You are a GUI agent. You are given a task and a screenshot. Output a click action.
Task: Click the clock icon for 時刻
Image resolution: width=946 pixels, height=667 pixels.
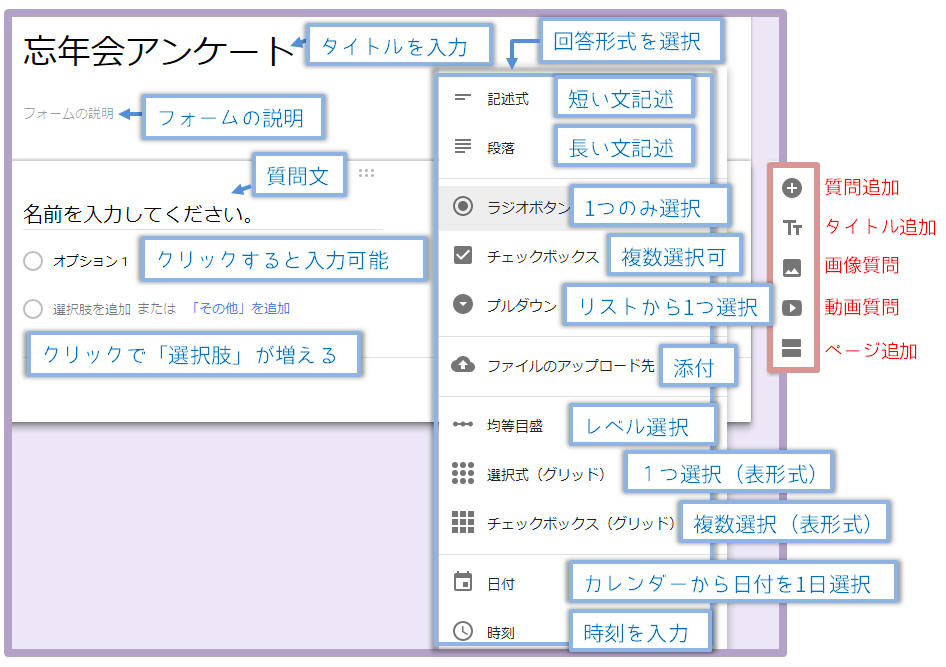[463, 631]
